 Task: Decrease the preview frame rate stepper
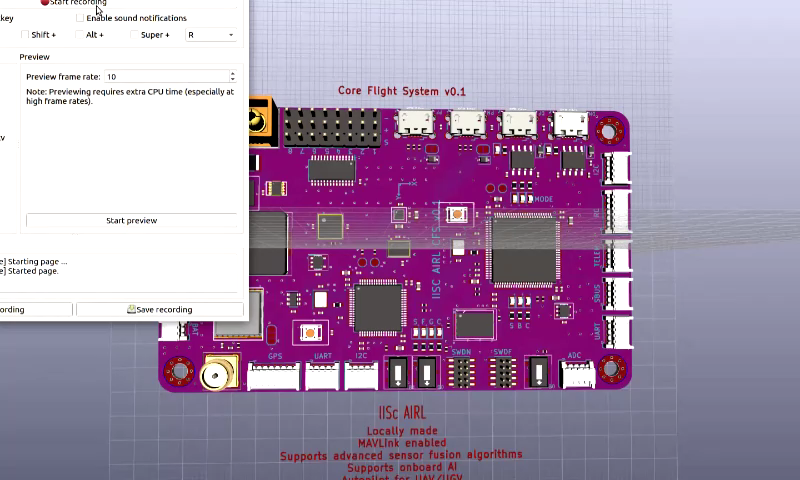[233, 80]
